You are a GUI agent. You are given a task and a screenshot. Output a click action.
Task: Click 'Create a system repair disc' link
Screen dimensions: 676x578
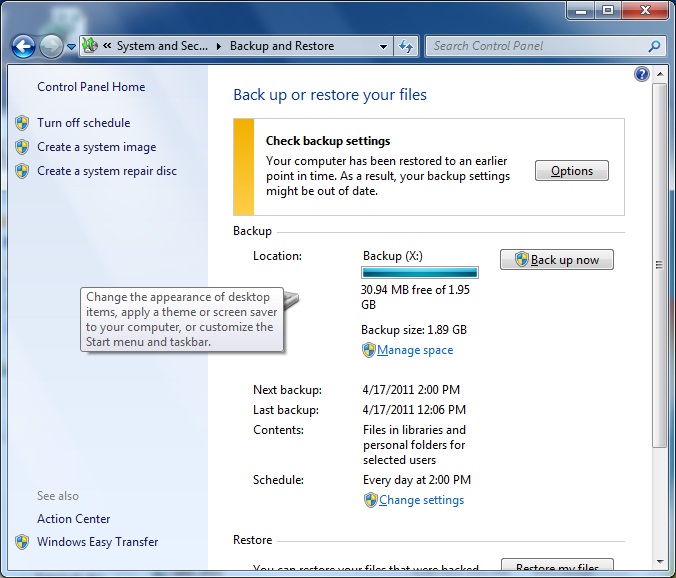click(x=107, y=171)
